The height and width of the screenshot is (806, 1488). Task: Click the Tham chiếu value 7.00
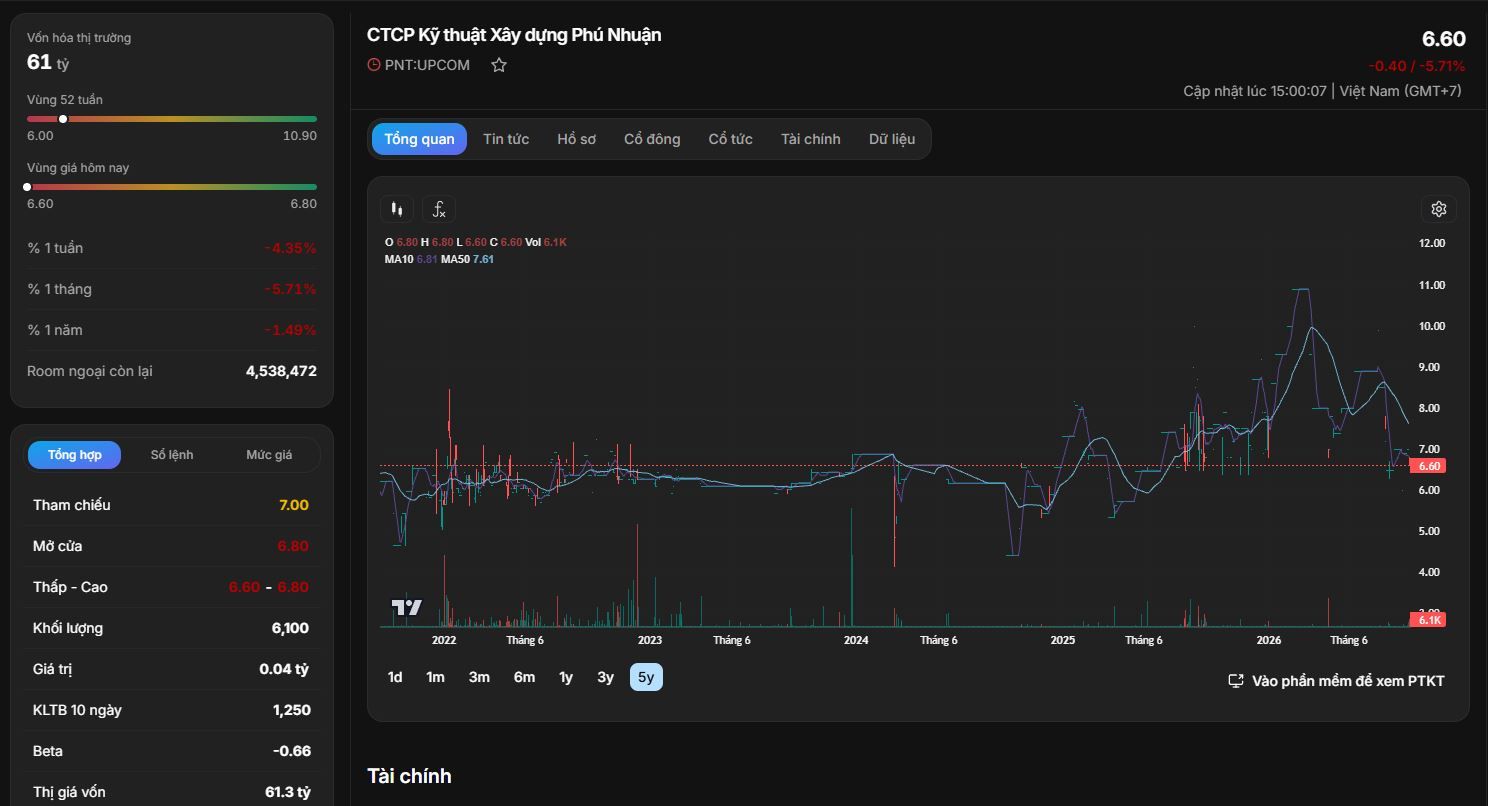[294, 505]
